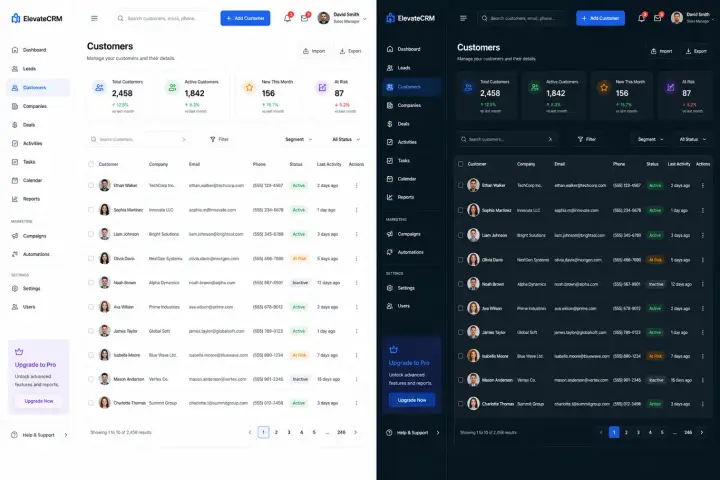Image resolution: width=720 pixels, height=480 pixels.
Task: Click the hamburger menu icon in dark theme
Action: 463,18
